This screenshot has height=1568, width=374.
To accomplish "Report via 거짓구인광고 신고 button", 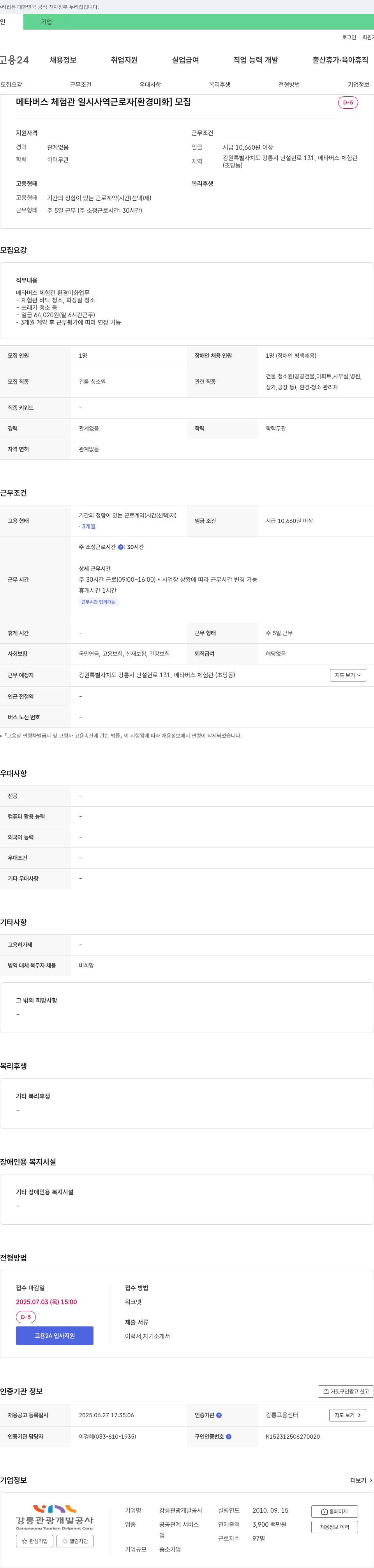I will click(x=346, y=1391).
